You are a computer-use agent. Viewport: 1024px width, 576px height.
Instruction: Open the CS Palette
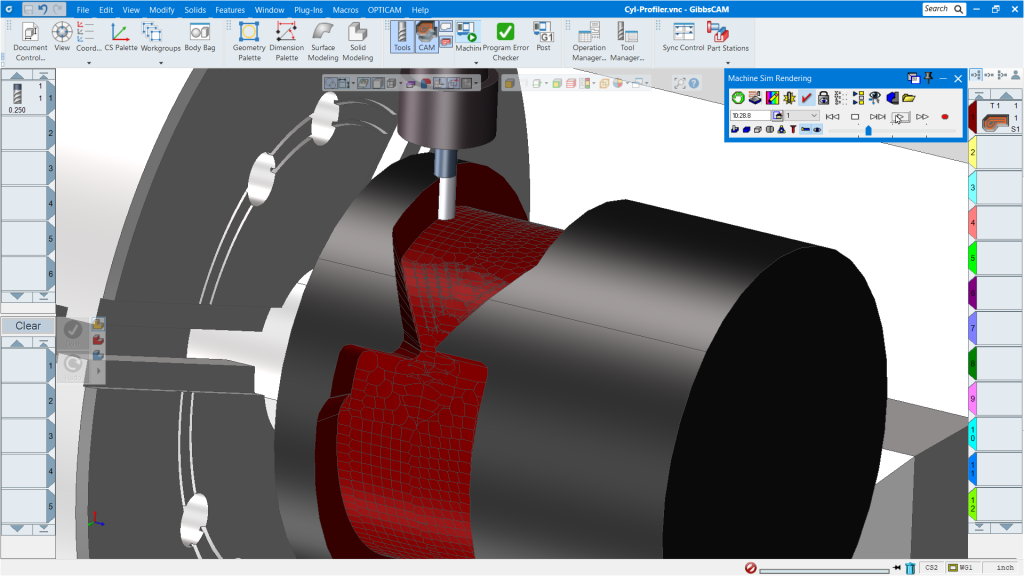tap(120, 40)
